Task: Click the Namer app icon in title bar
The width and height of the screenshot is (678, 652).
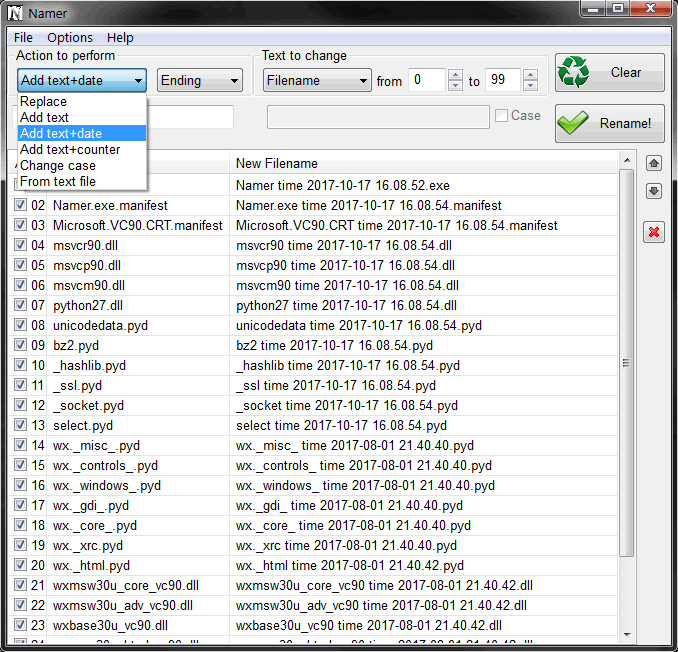Action: [x=15, y=12]
